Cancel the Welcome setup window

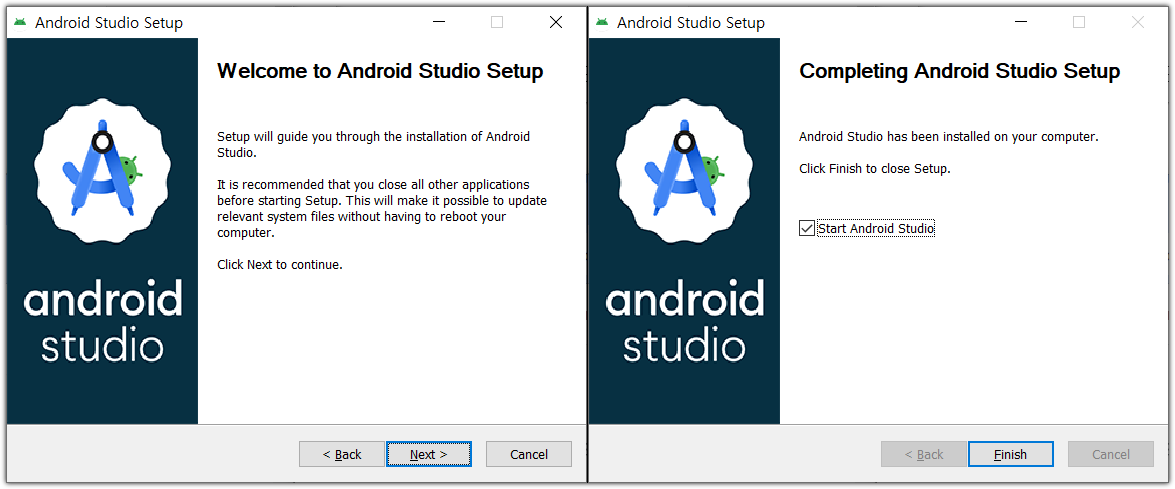click(x=529, y=454)
